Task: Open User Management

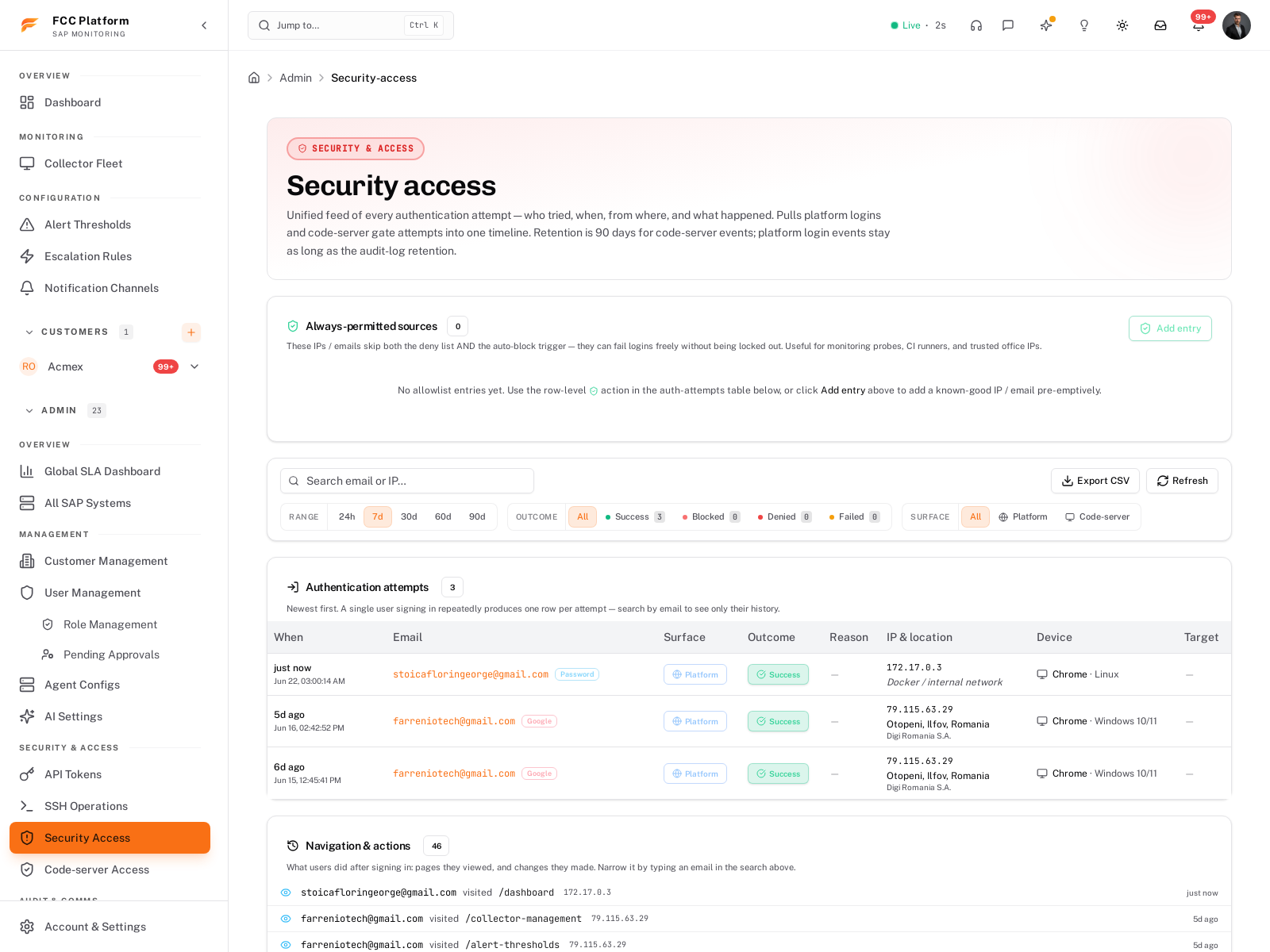Action: pos(110,593)
